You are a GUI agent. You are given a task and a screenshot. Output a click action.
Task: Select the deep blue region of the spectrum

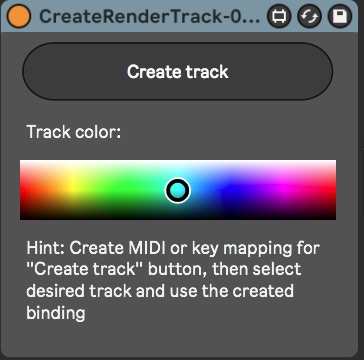click(x=231, y=190)
